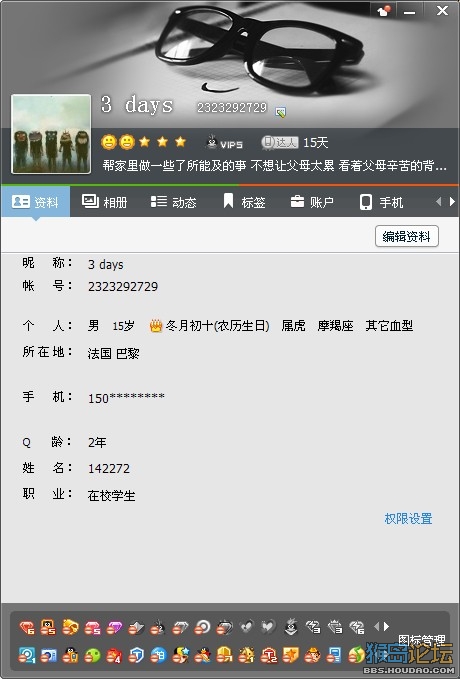460x679 pixels.
Task: Click the VIP5 membership badge
Action: tap(224, 142)
